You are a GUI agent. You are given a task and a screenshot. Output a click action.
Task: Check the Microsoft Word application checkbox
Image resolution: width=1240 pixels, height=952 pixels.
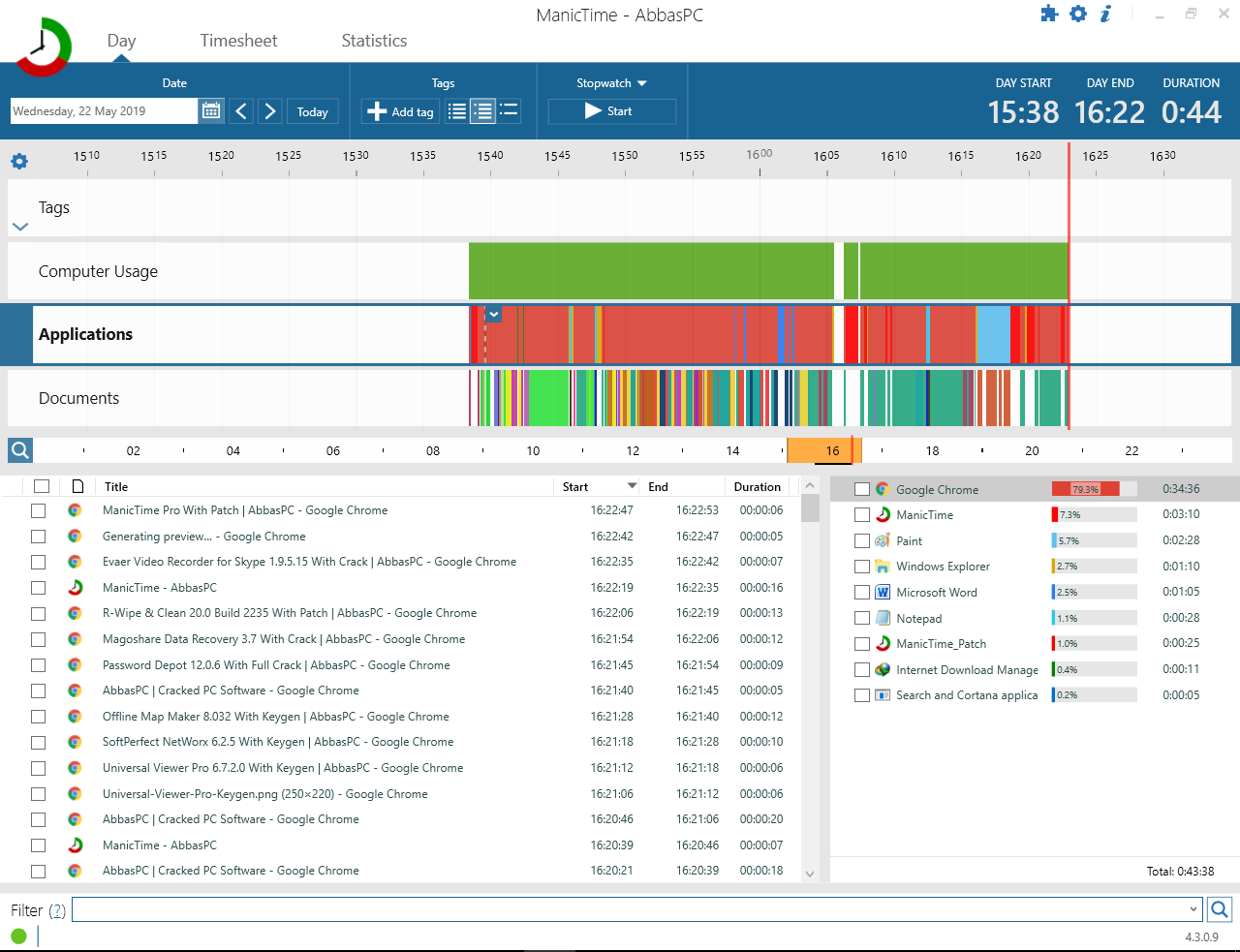click(862, 592)
